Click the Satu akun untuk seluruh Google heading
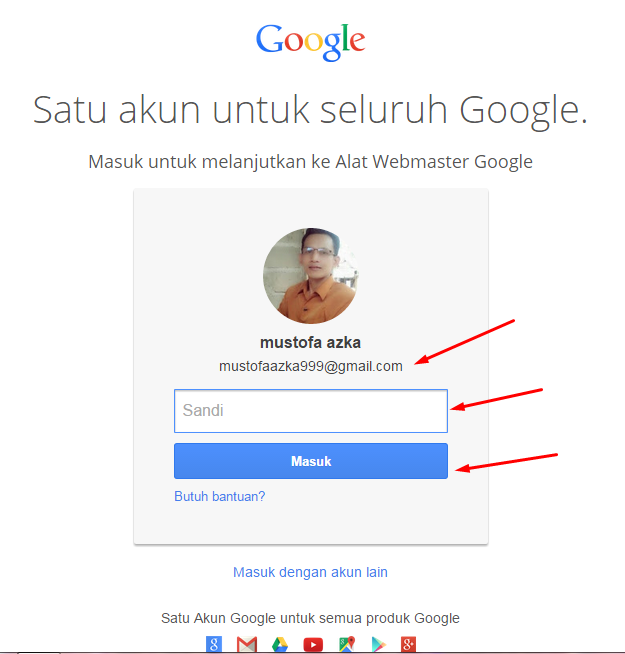 [310, 110]
